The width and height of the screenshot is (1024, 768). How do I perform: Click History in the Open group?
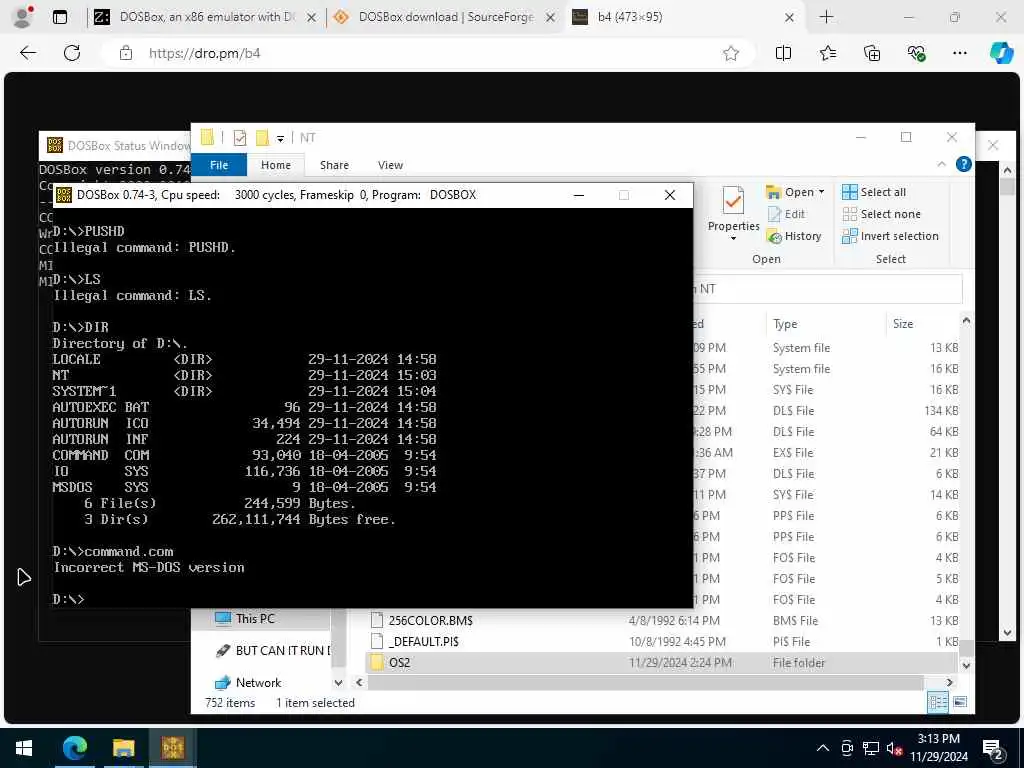(x=794, y=236)
